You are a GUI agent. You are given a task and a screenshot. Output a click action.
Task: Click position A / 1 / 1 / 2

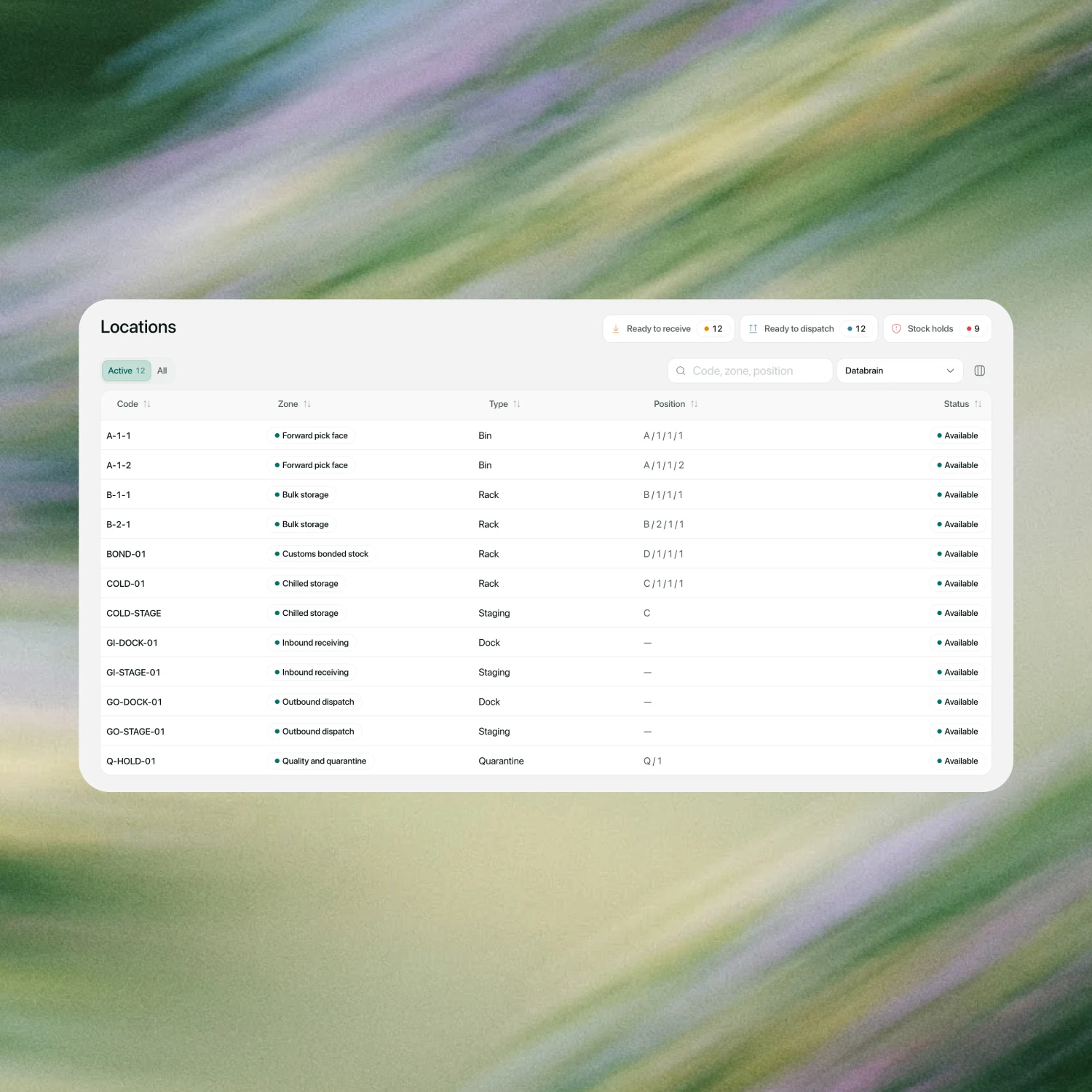click(664, 465)
